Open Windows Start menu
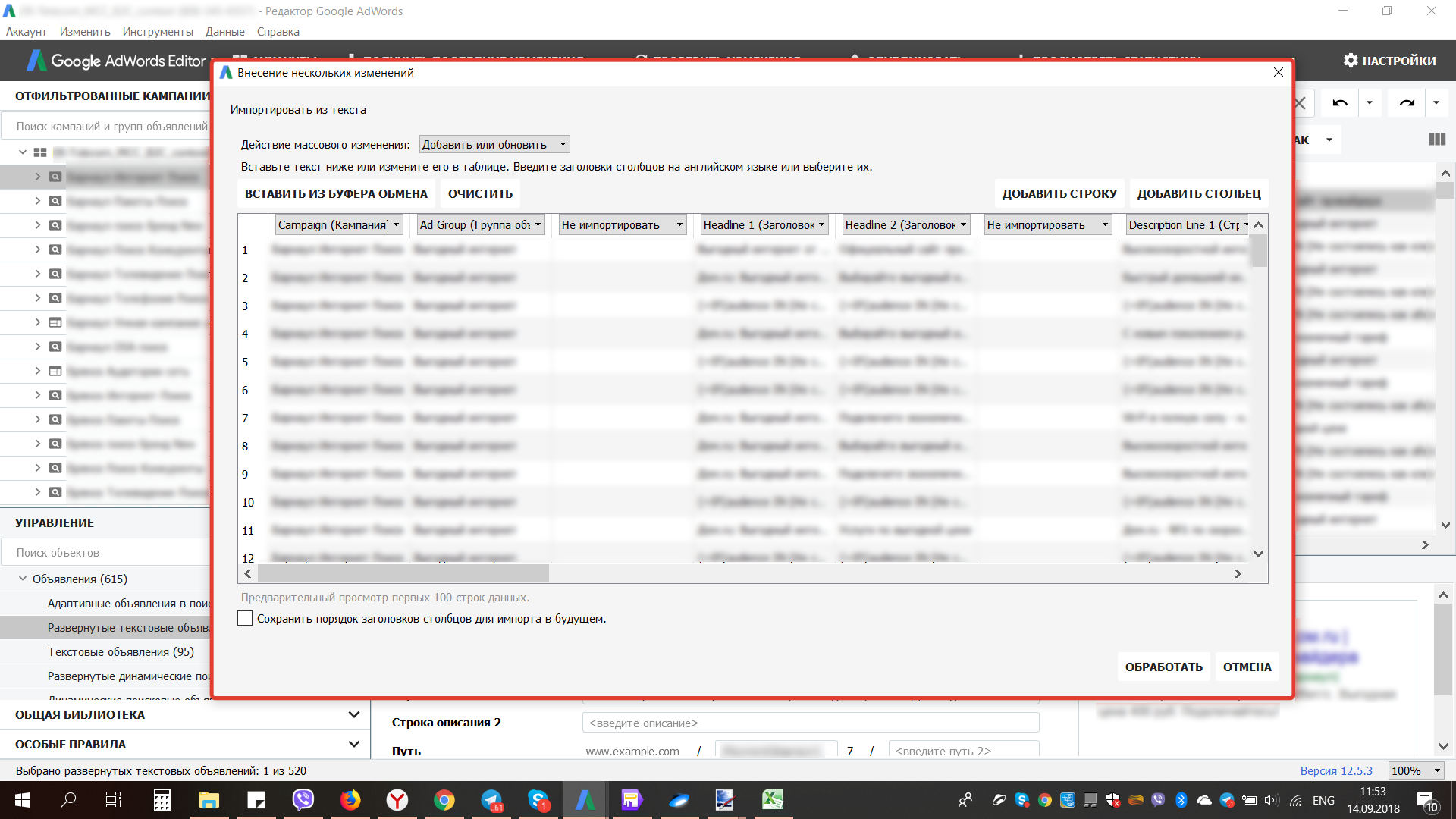 [22, 800]
